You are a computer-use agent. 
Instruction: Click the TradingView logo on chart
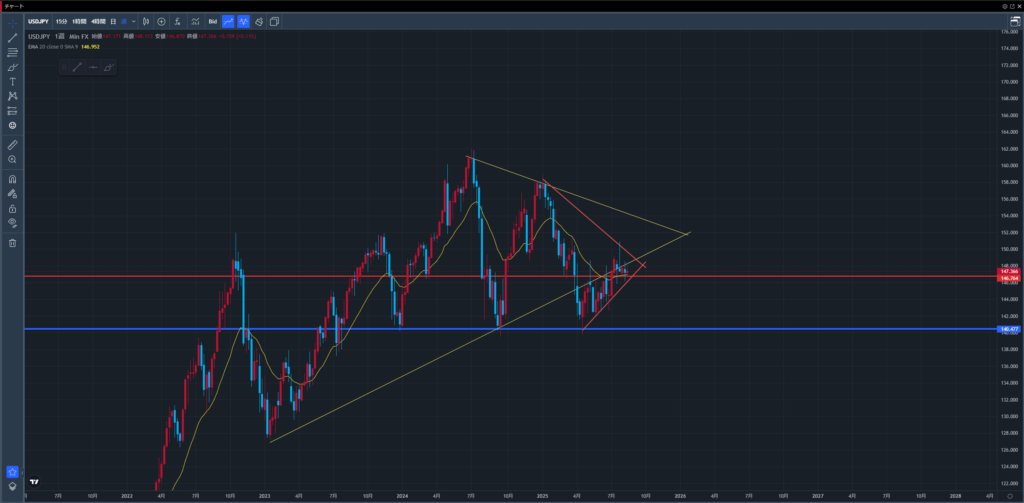point(34,482)
